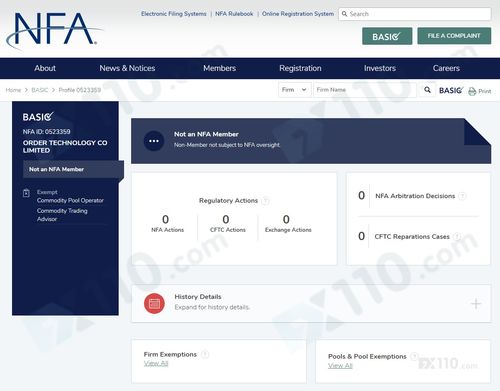Click the red History Details calendar icon
This screenshot has width=500, height=391.
tap(154, 303)
